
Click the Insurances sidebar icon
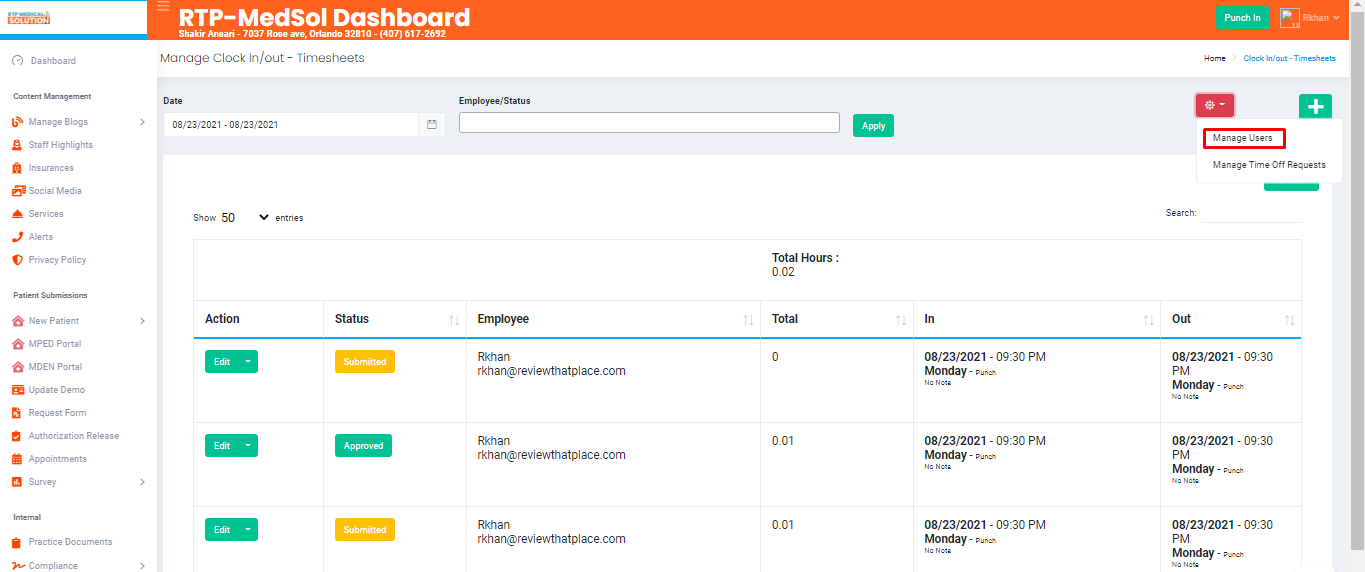(18, 168)
